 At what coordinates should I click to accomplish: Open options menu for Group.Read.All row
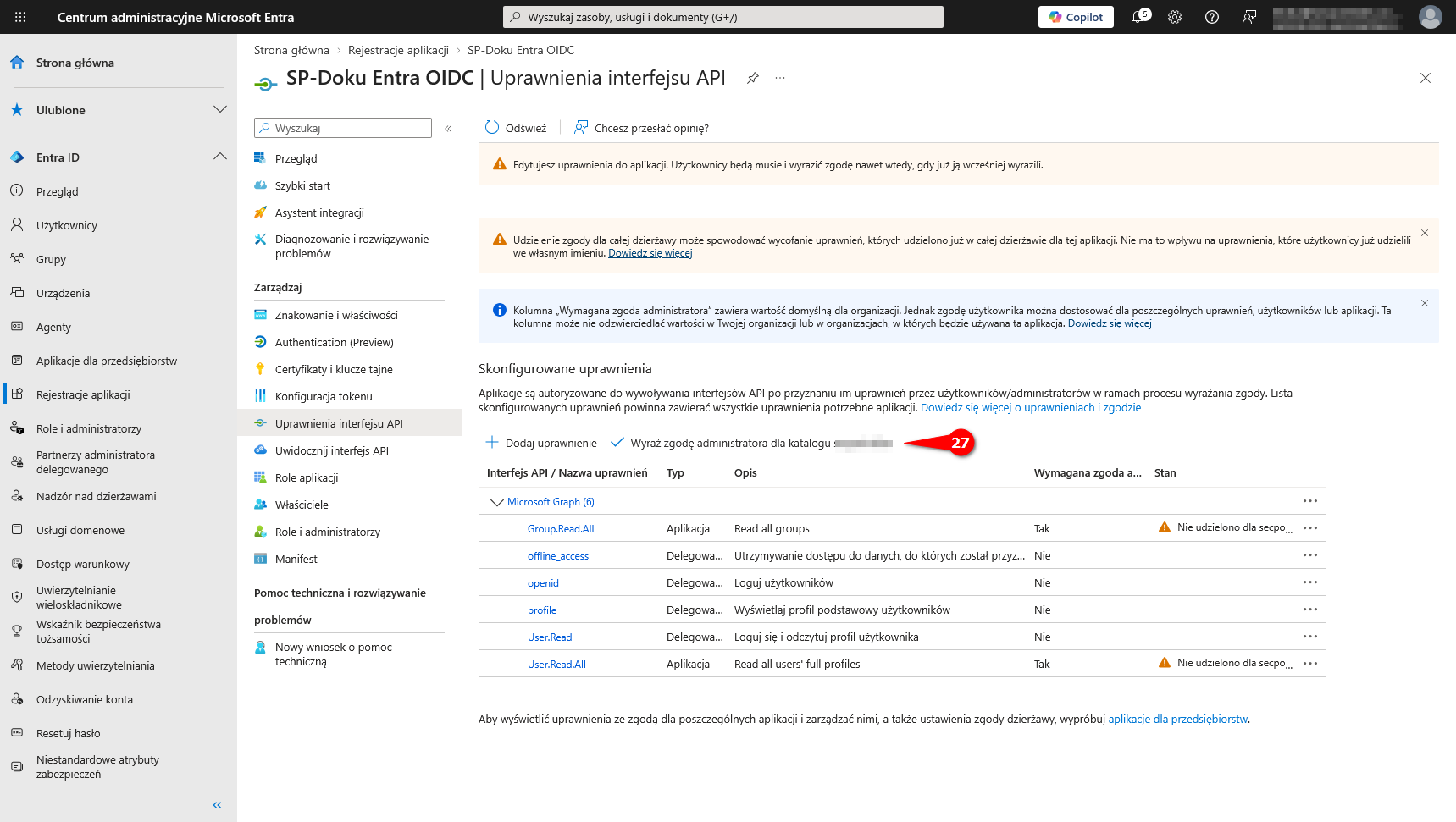(x=1310, y=528)
